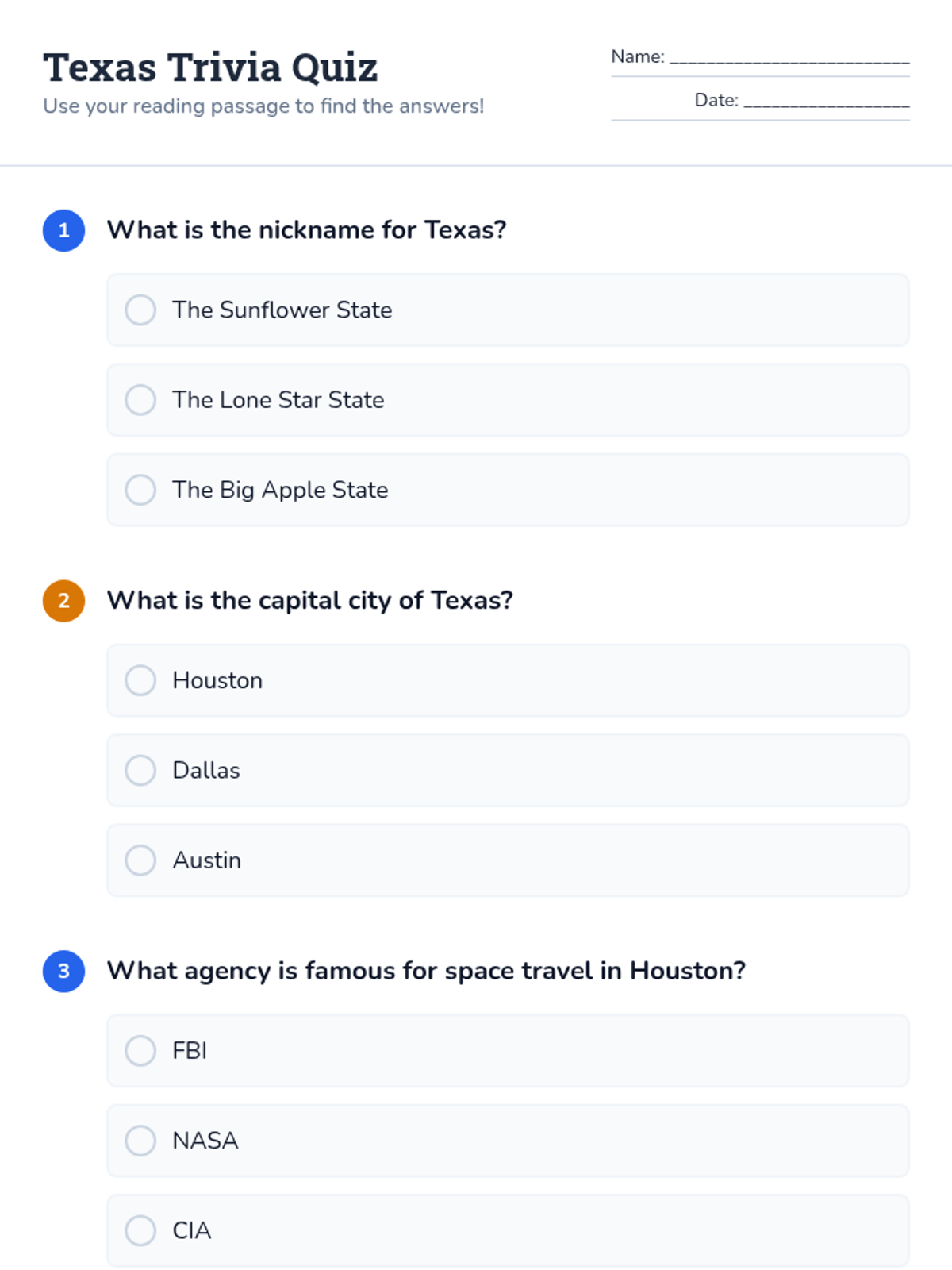The image size is (952, 1270).
Task: Pick "The Big Apple State" option
Action: click(x=140, y=490)
